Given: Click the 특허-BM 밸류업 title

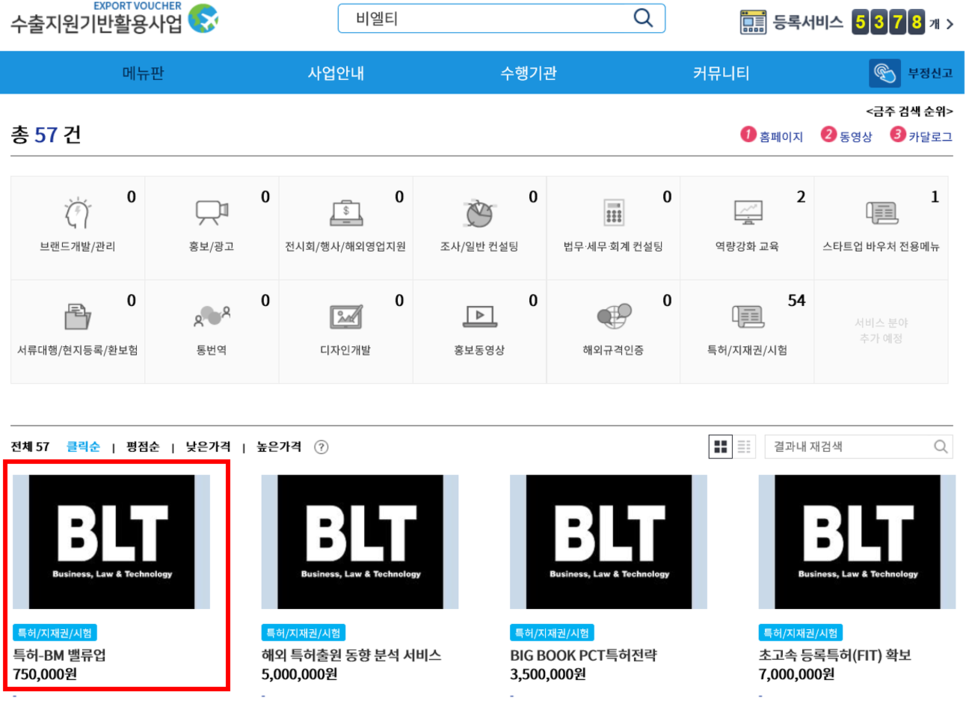Looking at the screenshot, I should (x=60, y=655).
